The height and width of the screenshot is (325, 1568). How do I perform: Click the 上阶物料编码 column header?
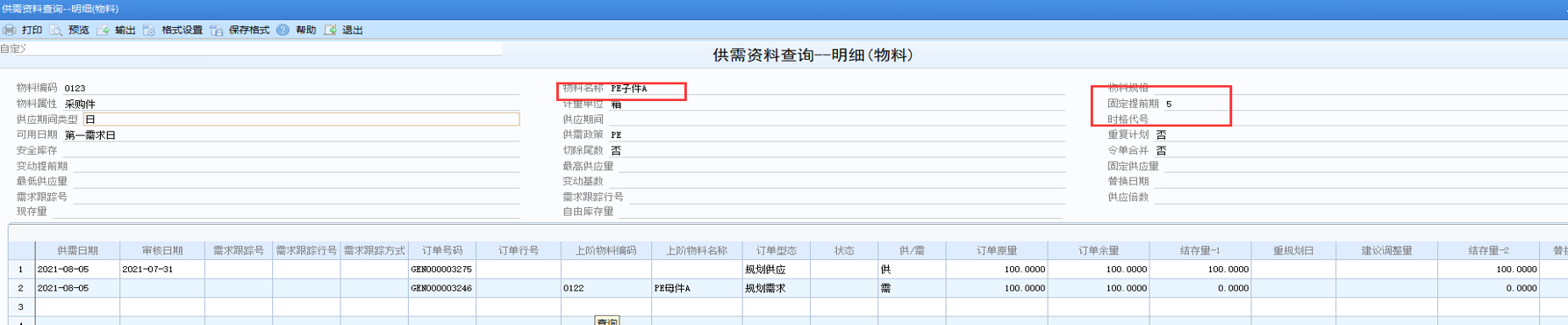606,250
